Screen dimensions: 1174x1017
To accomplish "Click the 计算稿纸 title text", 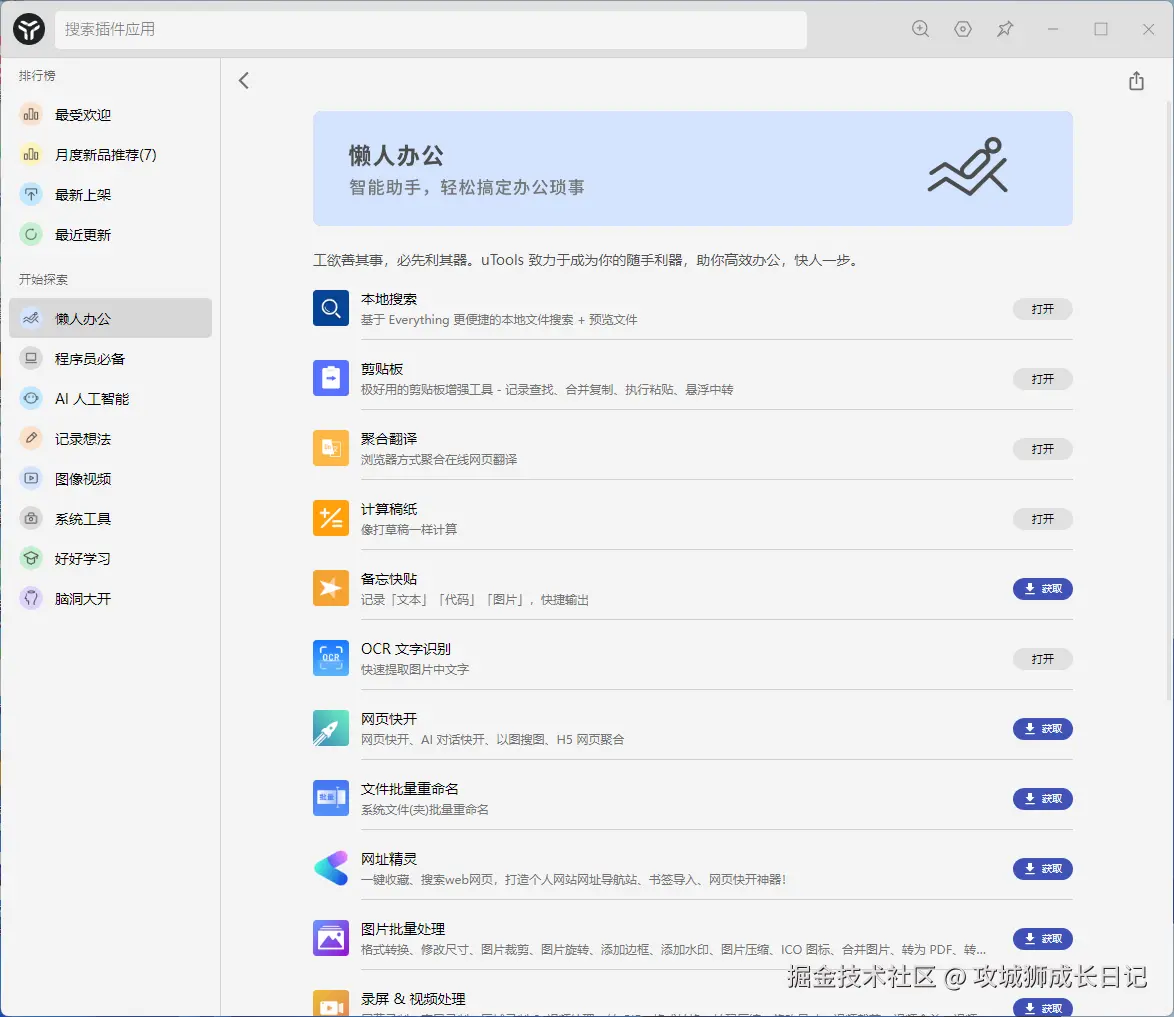I will point(389,509).
